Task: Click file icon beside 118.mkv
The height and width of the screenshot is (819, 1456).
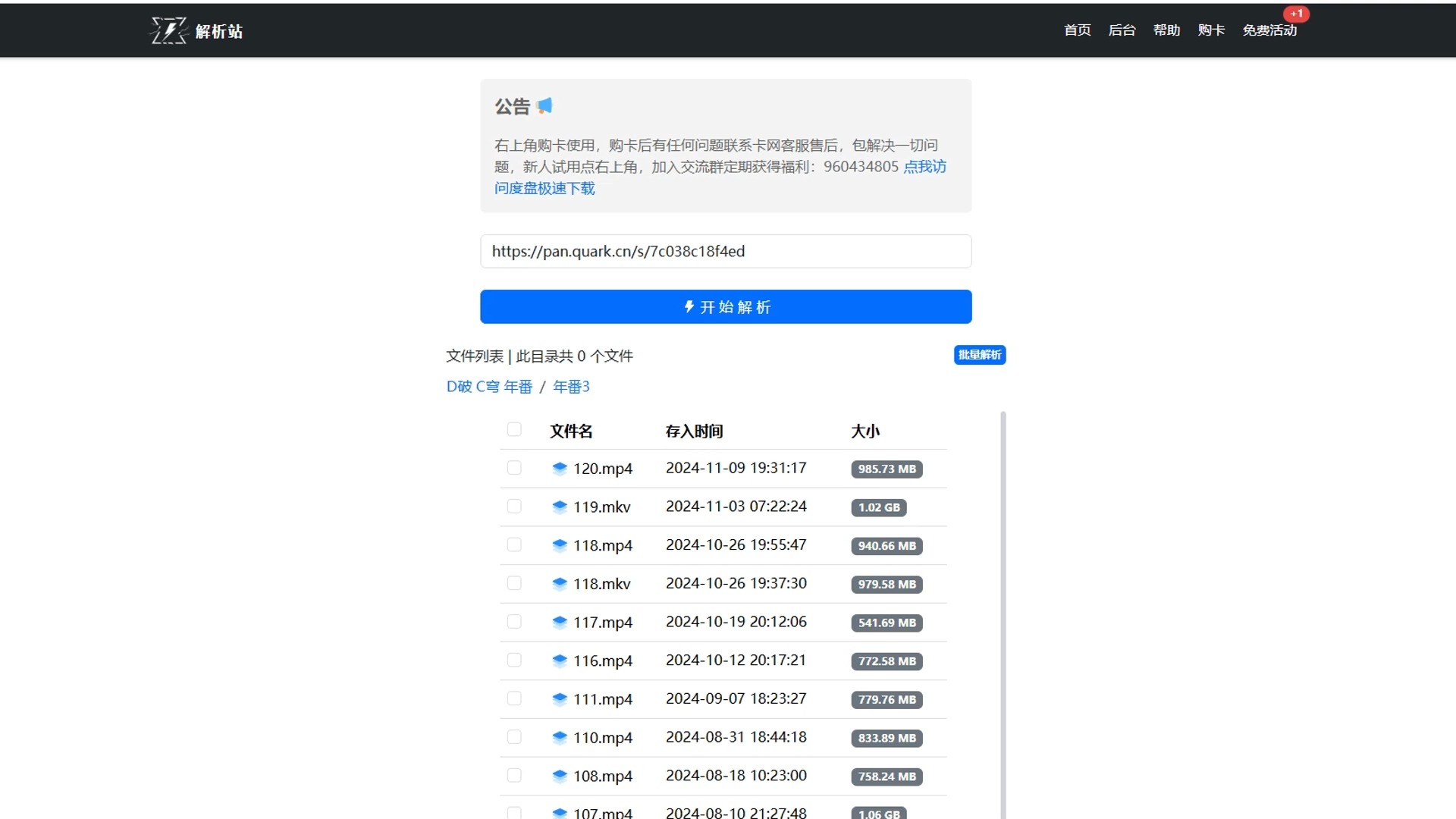Action: (x=560, y=583)
